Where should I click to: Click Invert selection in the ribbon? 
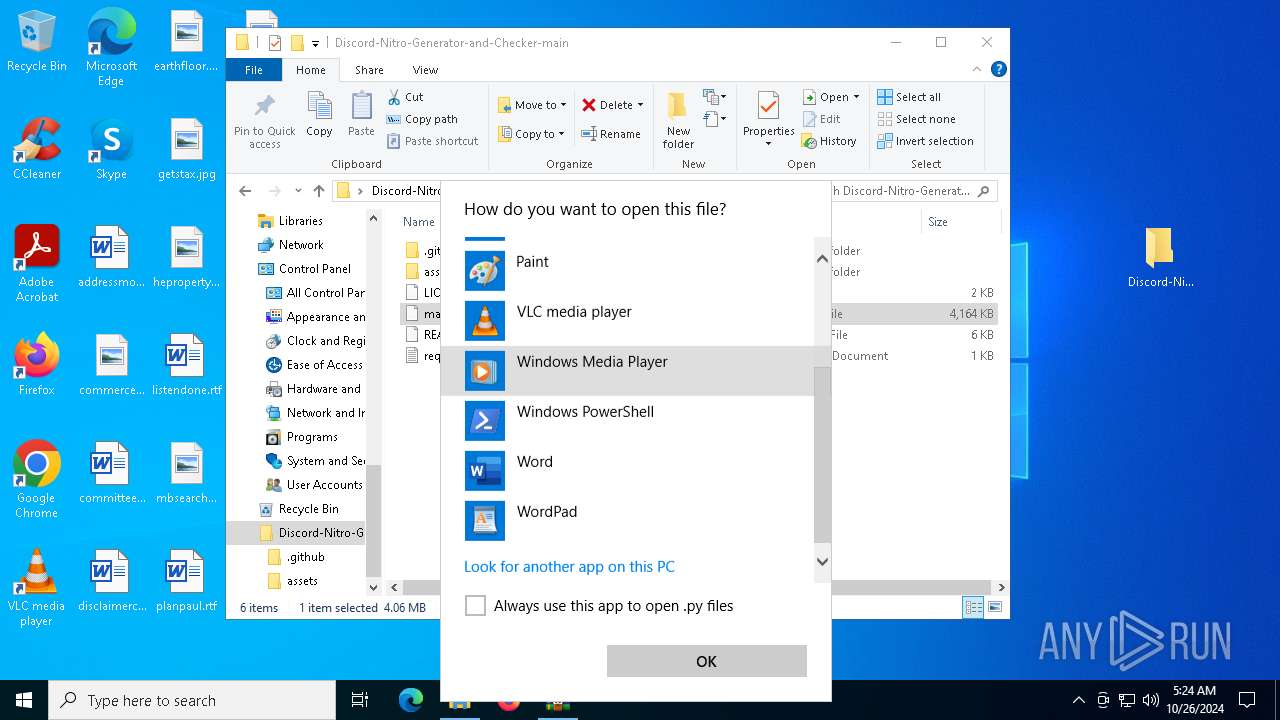click(925, 141)
